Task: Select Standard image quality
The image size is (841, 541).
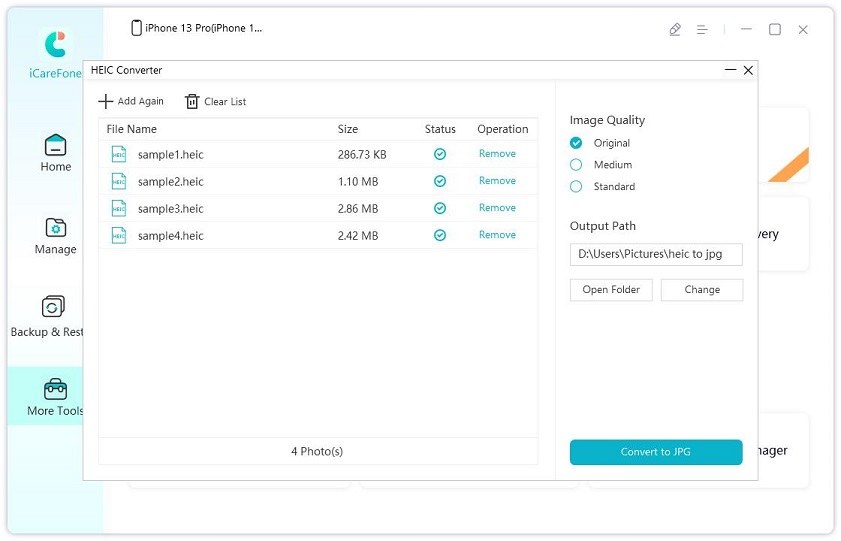Action: click(x=576, y=187)
